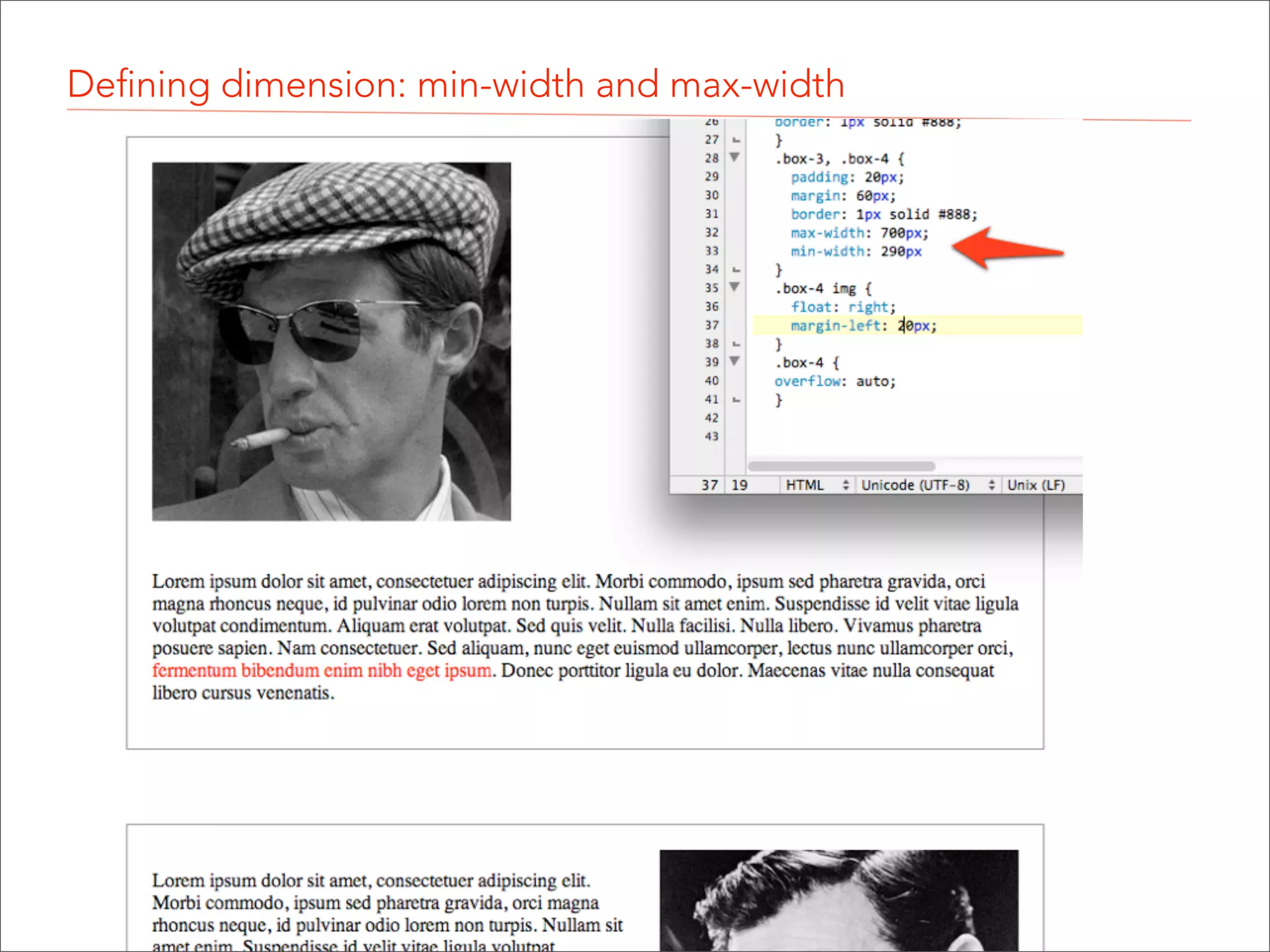
Task: Click the fold end marker on line 27
Action: [736, 140]
